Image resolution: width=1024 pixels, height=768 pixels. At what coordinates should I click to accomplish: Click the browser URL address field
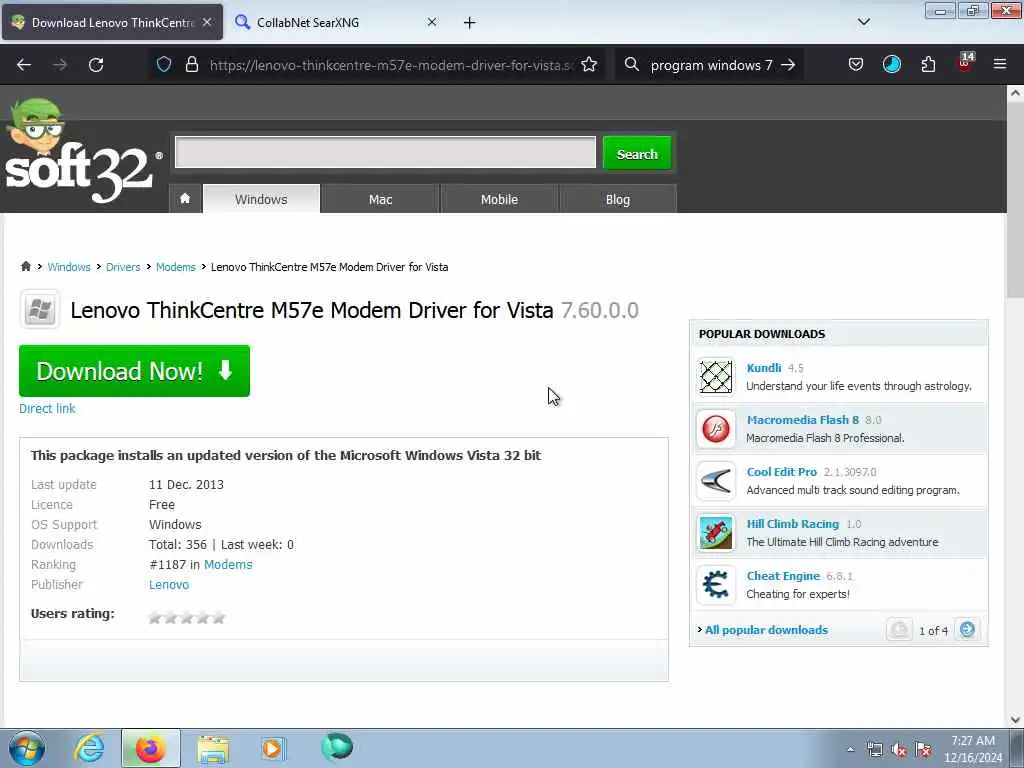click(x=391, y=65)
